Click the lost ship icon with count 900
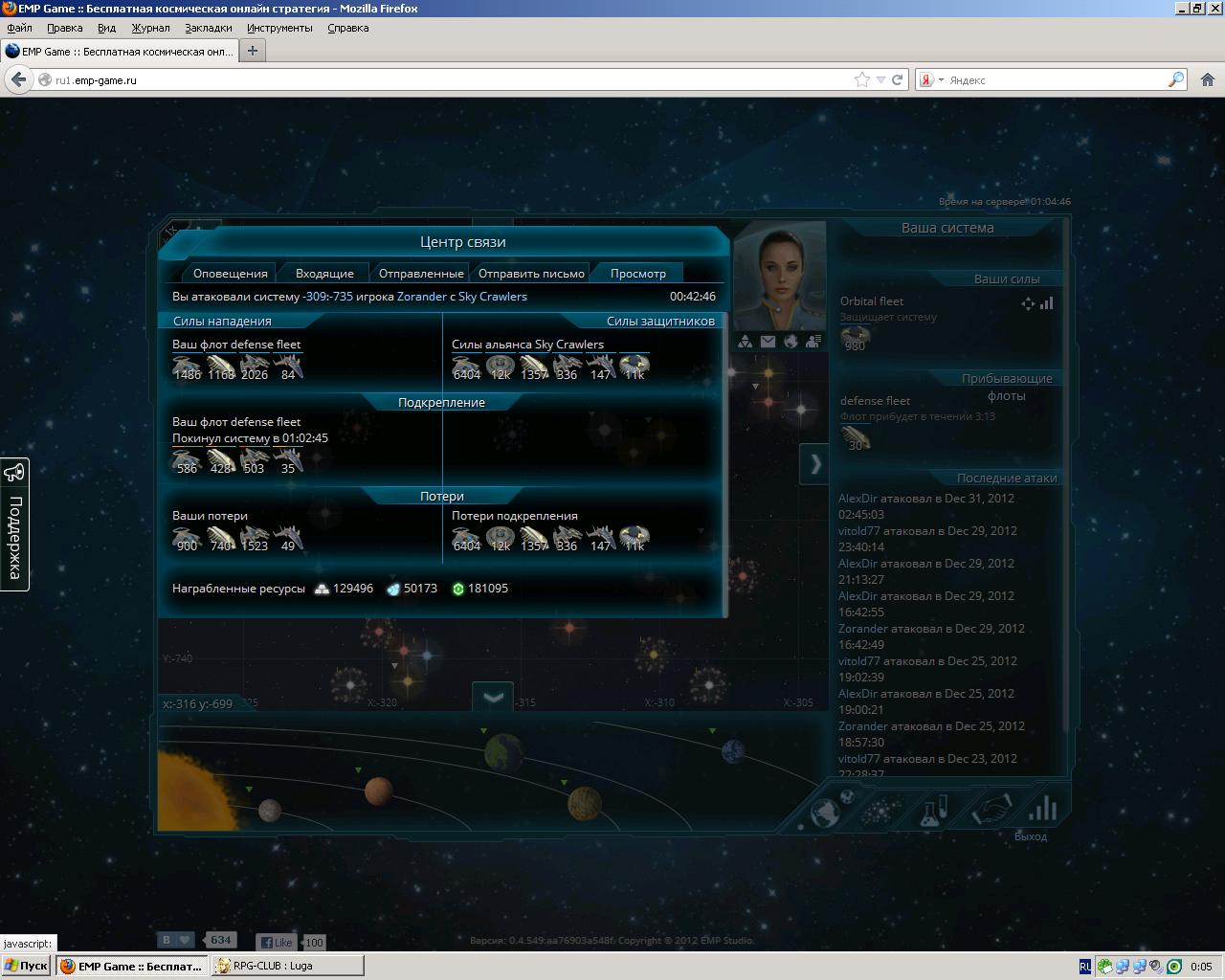Viewport: 1225px width, 980px height. click(187, 537)
